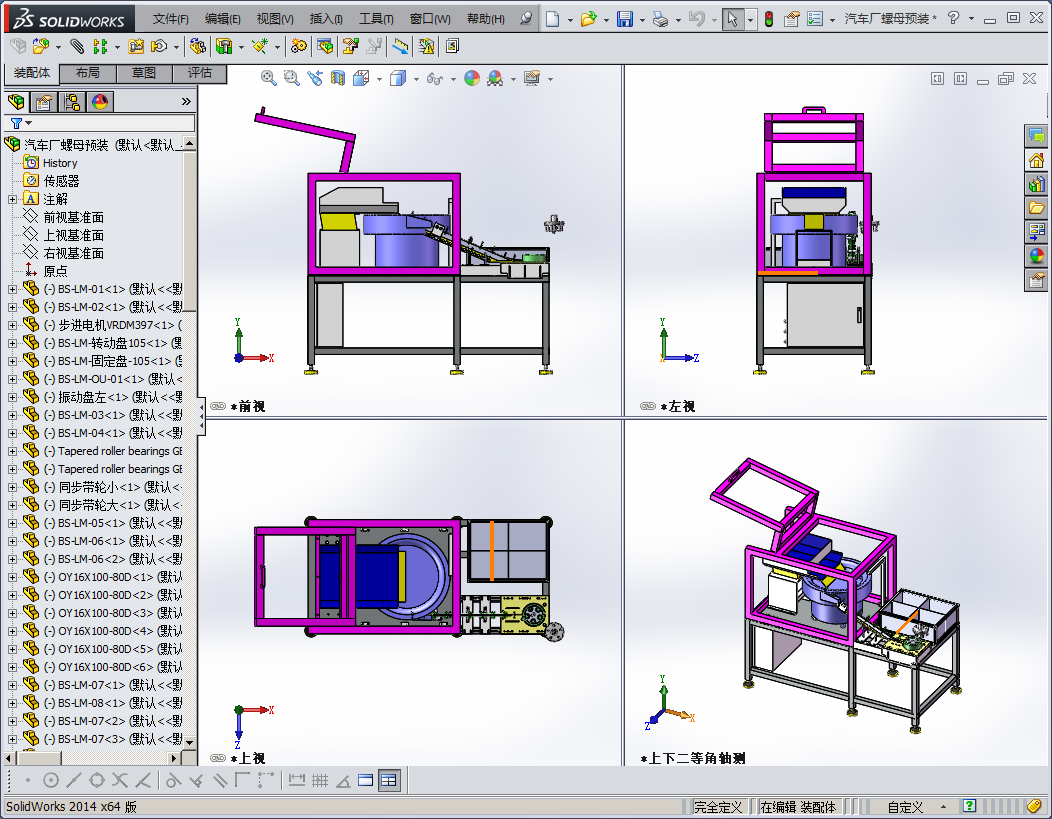The image size is (1052, 819).
Task: Open the ConfigurationManager panel tab
Action: (72, 102)
